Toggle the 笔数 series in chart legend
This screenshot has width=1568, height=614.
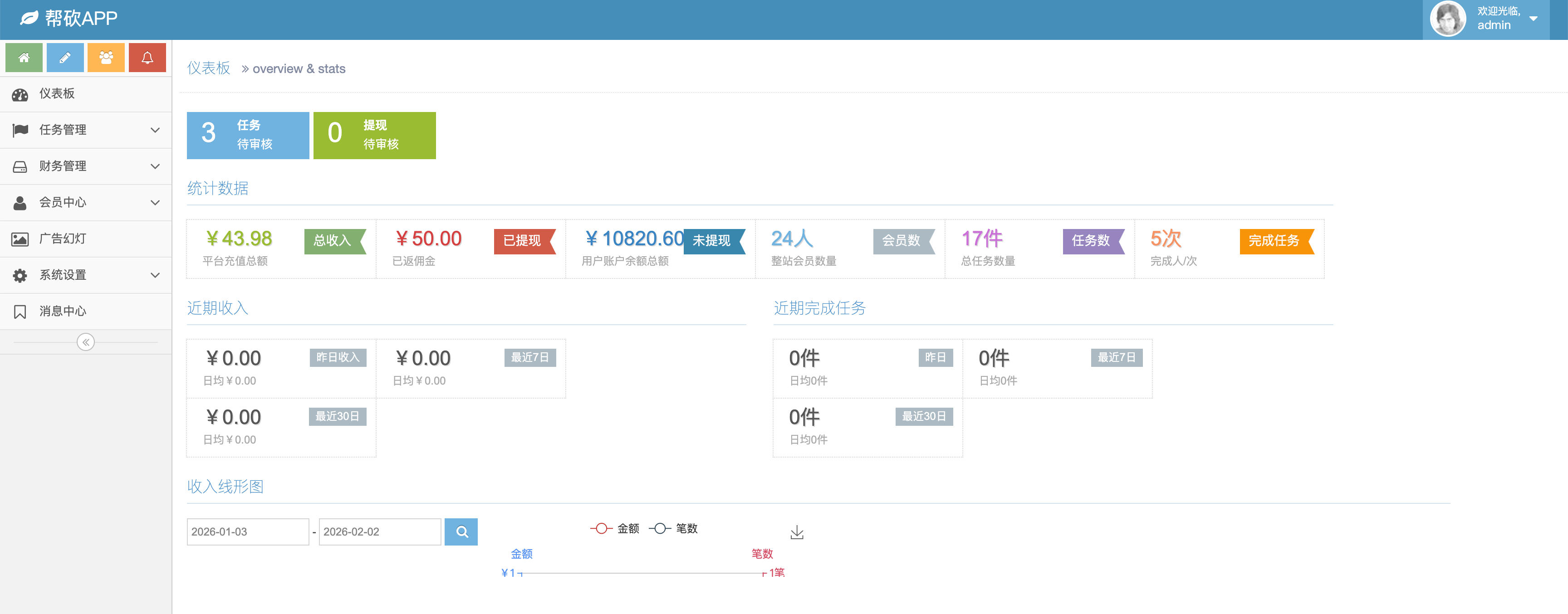[673, 528]
